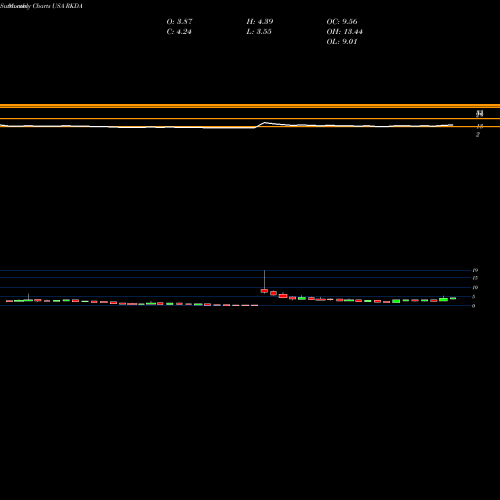Image resolution: width=500 pixels, height=500 pixels.
Task: Click the open price value 'O: 3.87'
Action: tap(179, 22)
